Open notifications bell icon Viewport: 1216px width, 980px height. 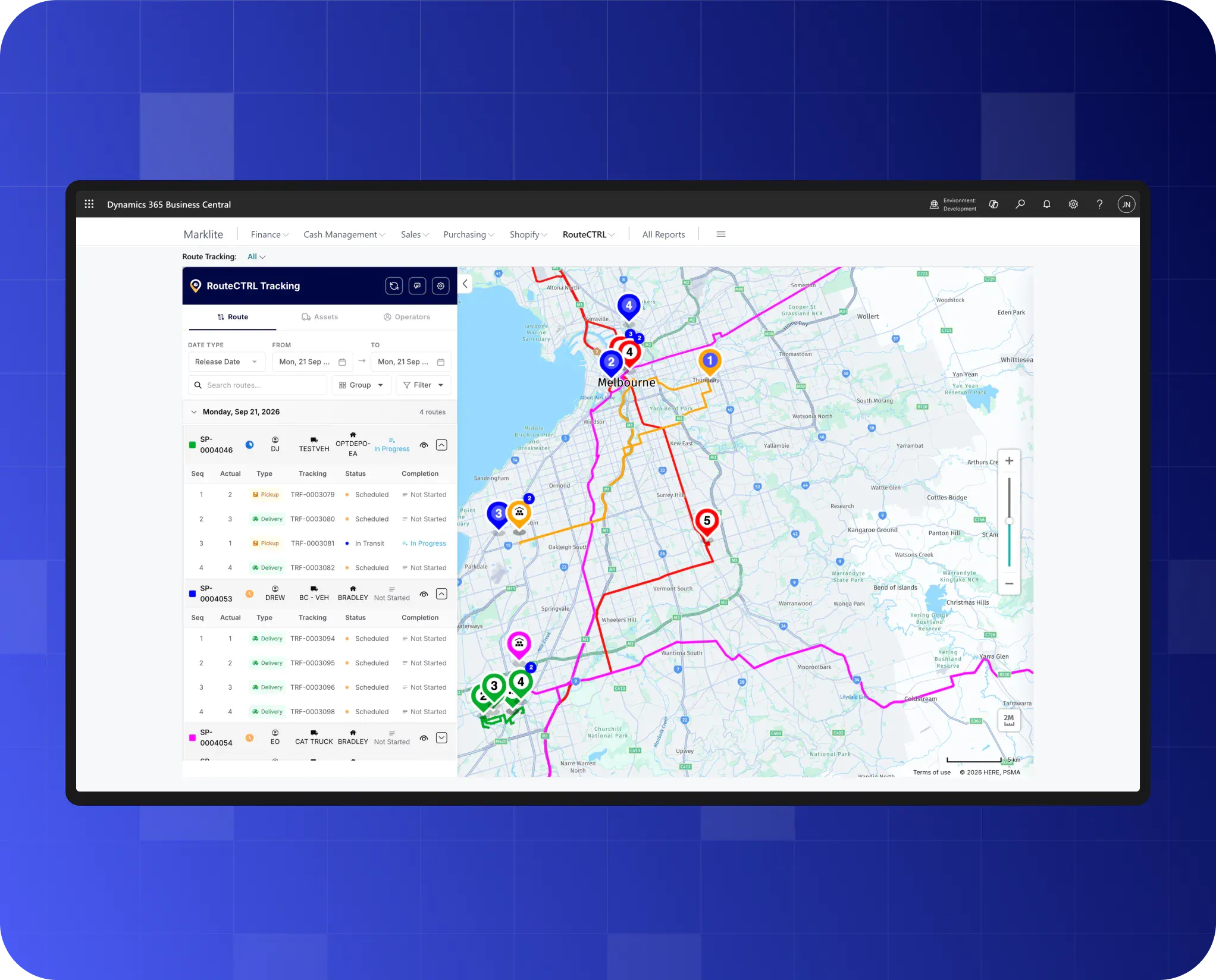pyautogui.click(x=1046, y=204)
